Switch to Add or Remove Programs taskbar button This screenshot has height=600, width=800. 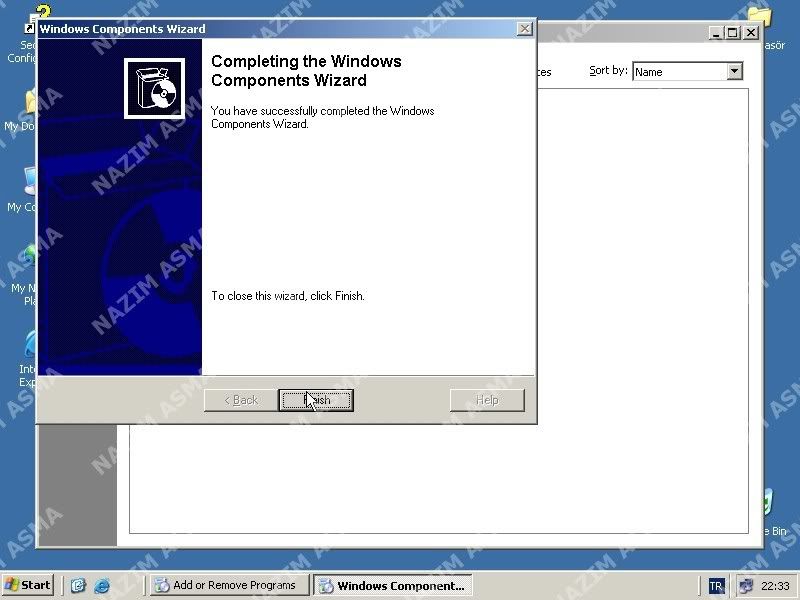[x=230, y=585]
